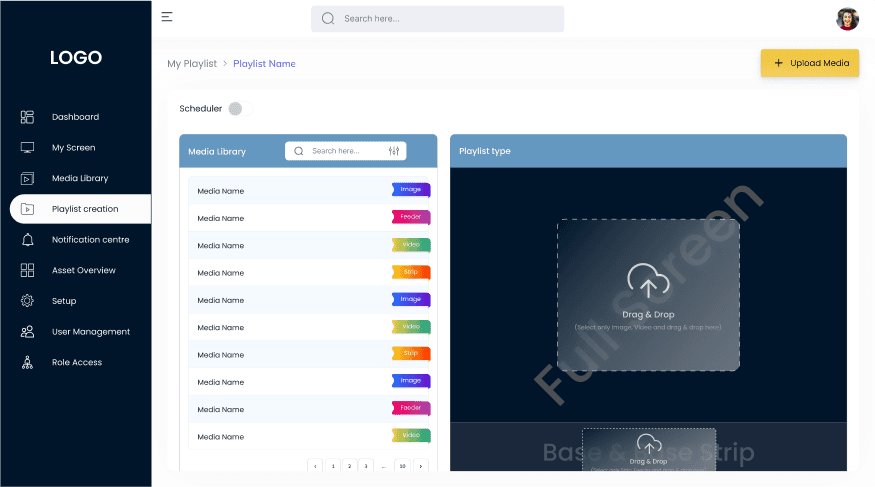Click the Dashboard sidebar icon

(x=27, y=117)
